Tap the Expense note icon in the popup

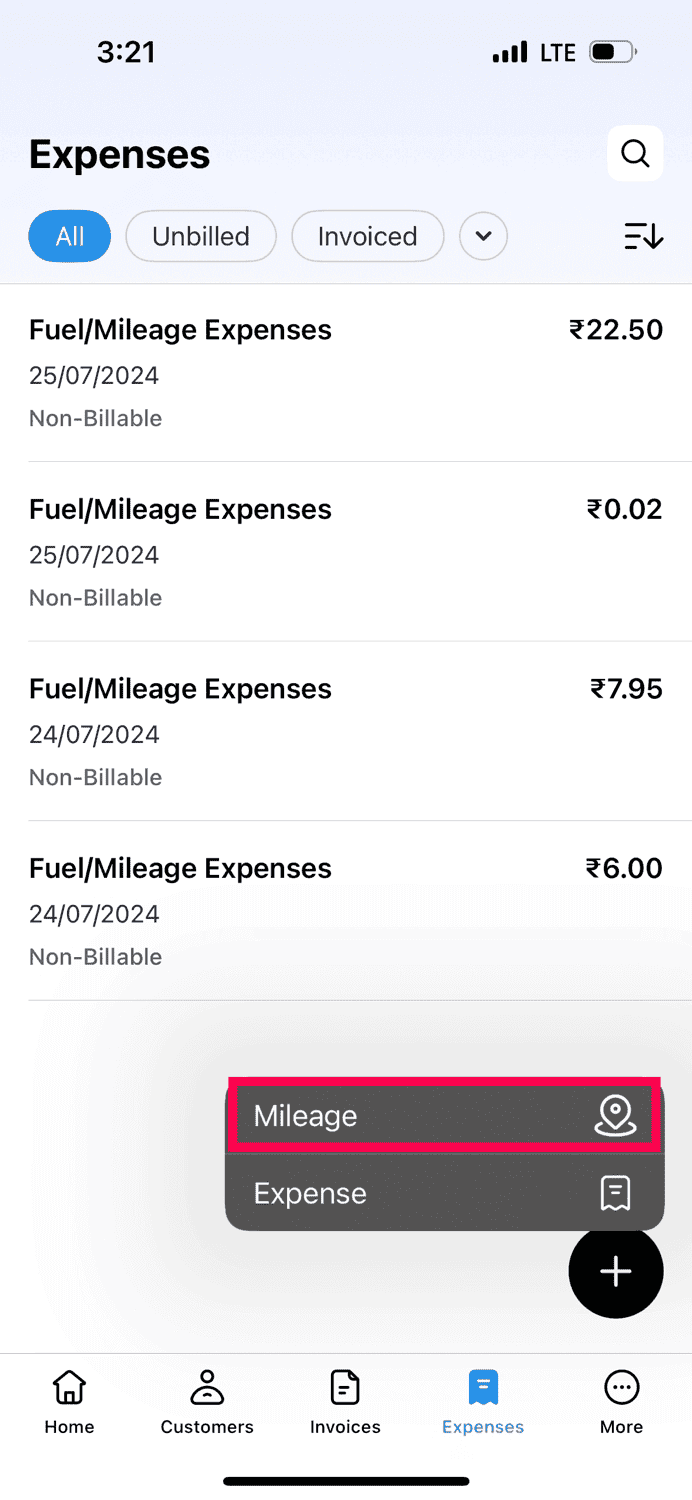616,1192
